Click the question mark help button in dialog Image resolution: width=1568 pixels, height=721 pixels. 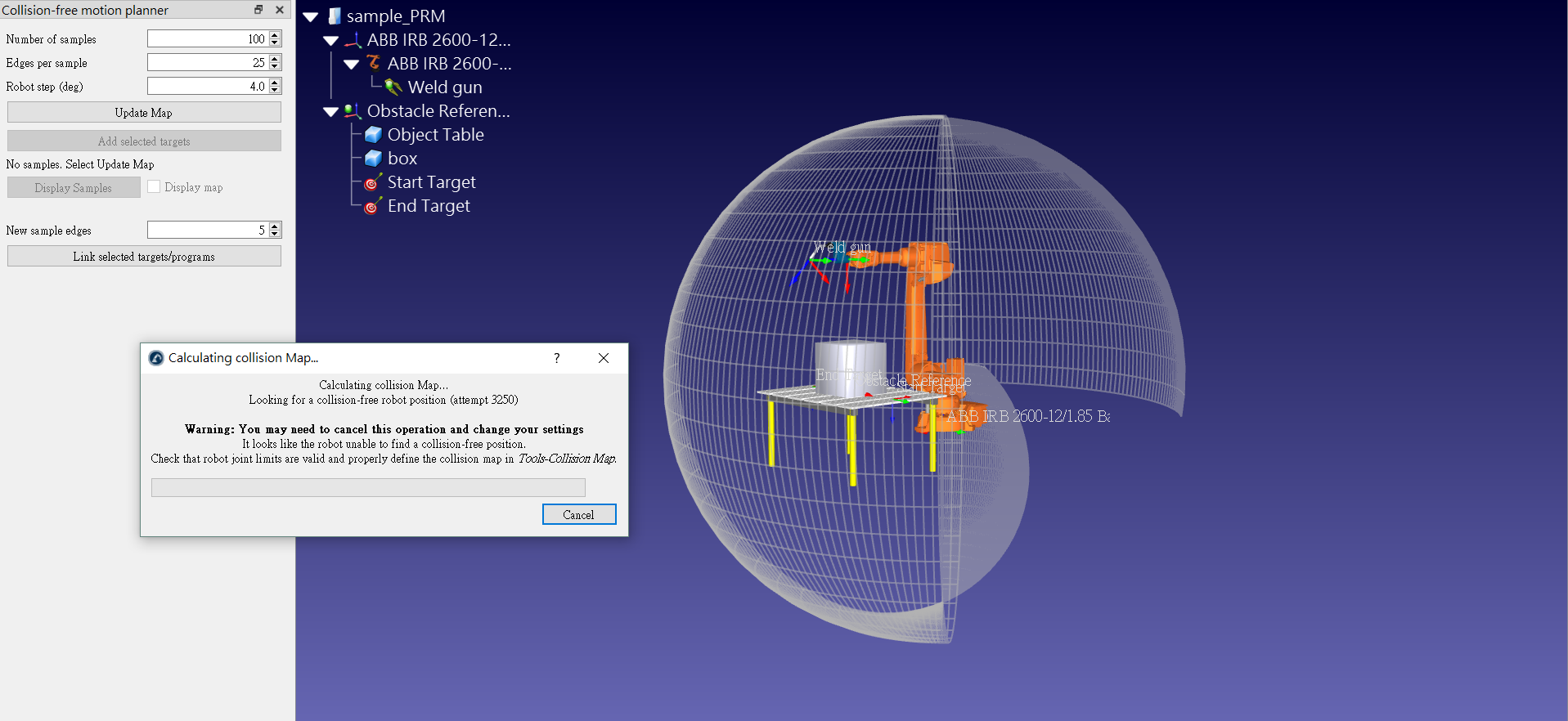pos(557,358)
